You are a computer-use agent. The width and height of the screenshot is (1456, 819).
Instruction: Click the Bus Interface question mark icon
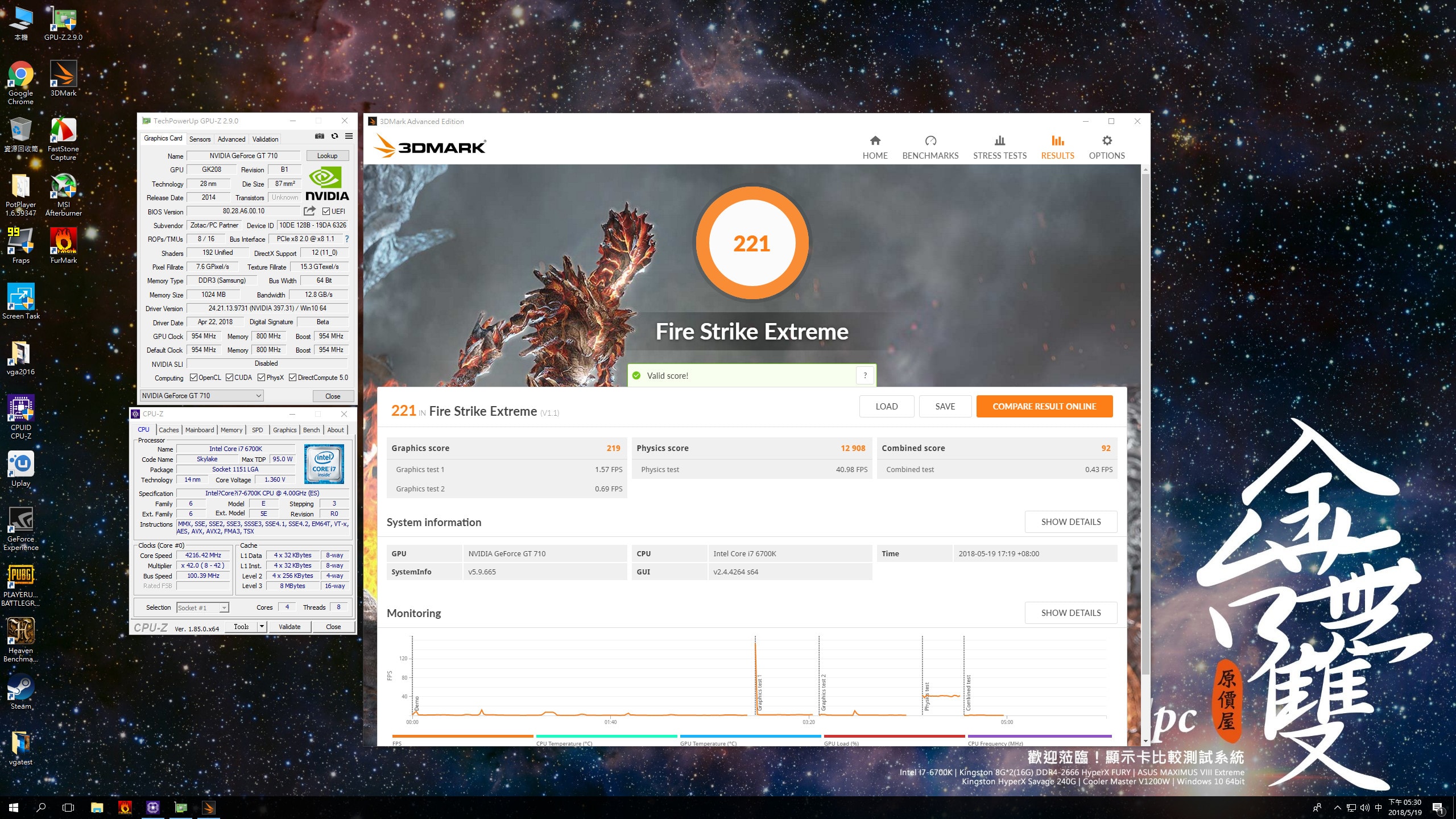(x=347, y=239)
